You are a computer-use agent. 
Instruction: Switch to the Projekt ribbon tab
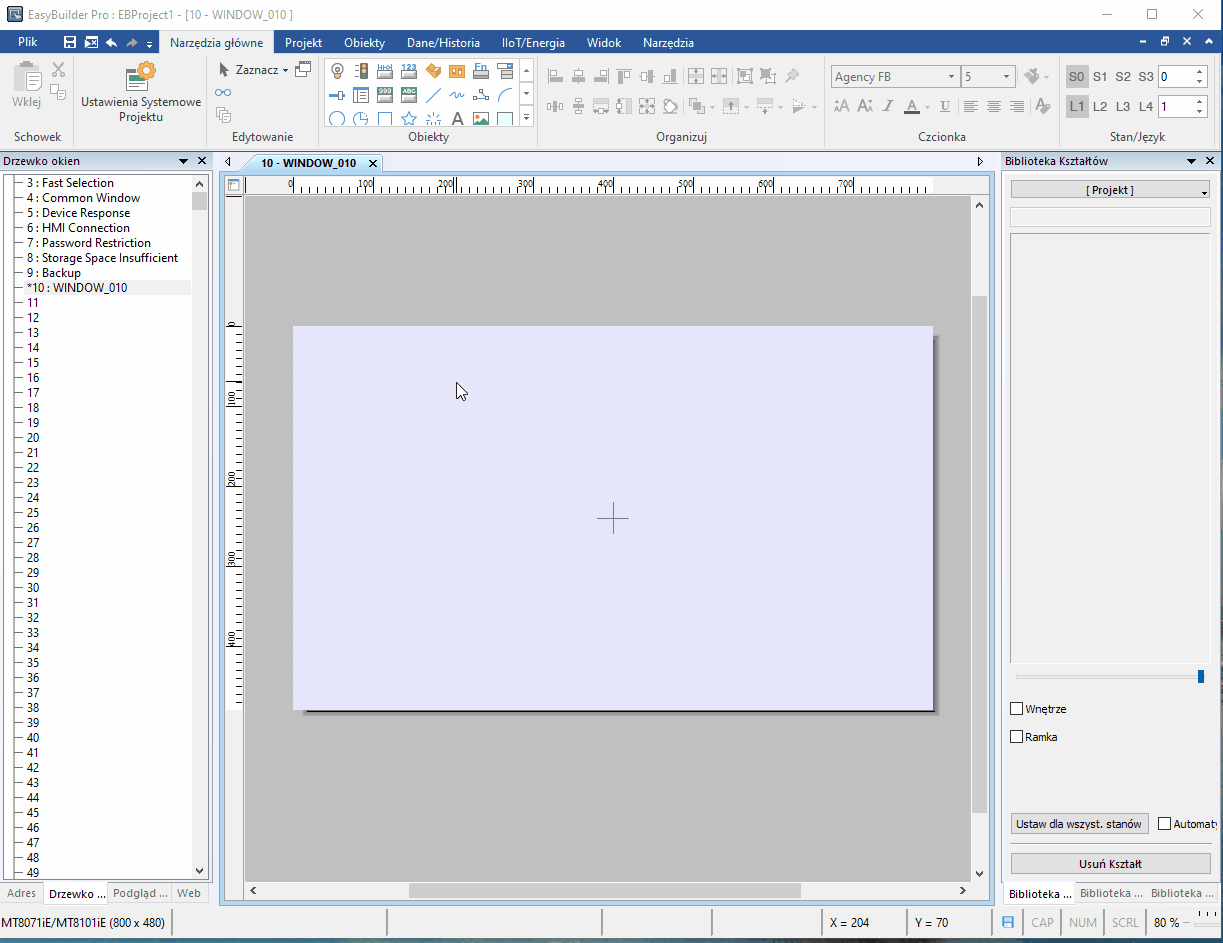coord(303,43)
